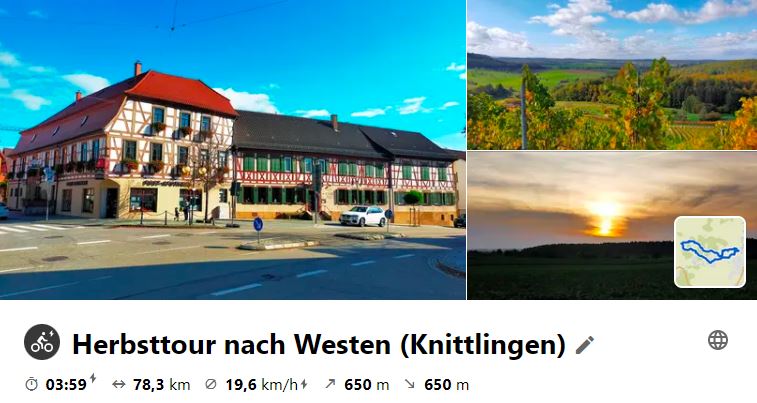This screenshot has height=403, width=757.
Task: Open the vineyard landscape photo
Action: (612, 75)
